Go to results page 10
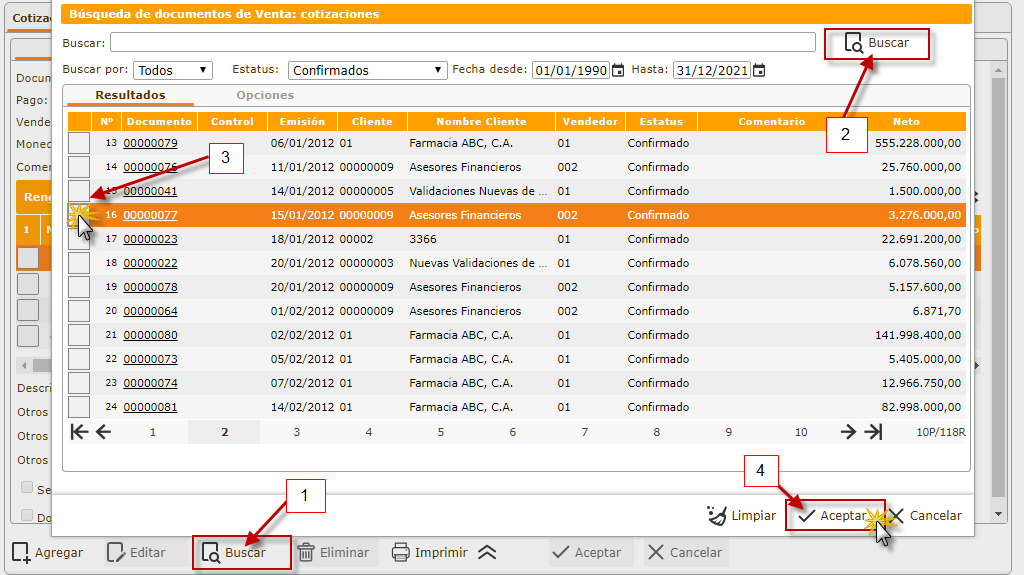This screenshot has height=575, width=1024. pyautogui.click(x=801, y=432)
